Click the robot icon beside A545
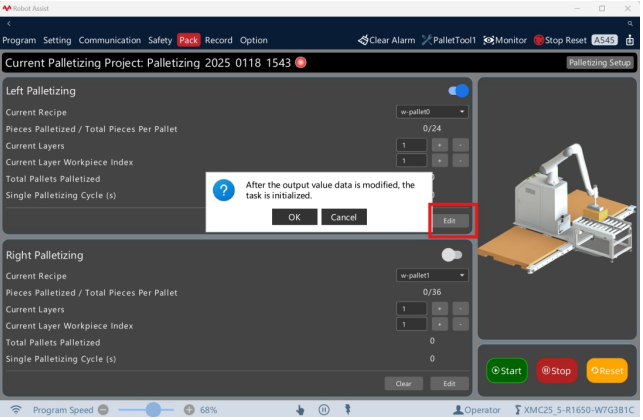The image size is (643, 420). point(630,40)
